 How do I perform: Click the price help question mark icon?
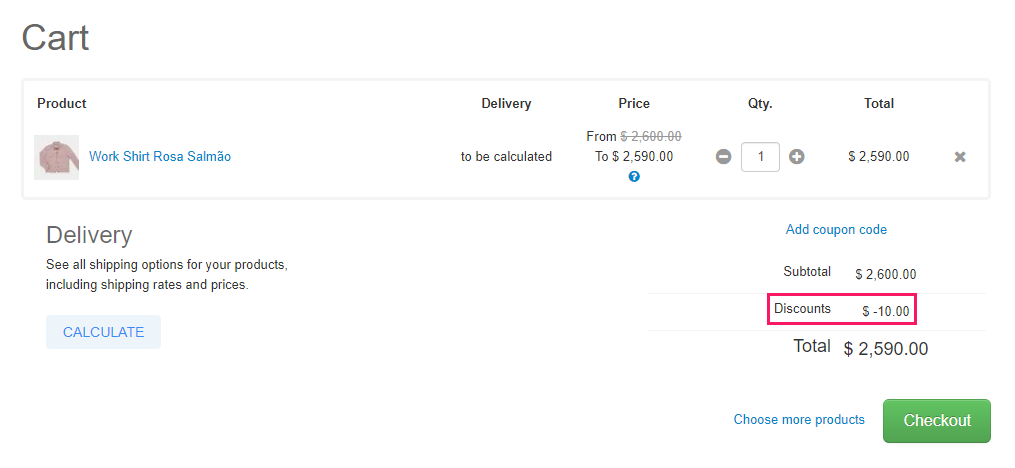point(634,177)
